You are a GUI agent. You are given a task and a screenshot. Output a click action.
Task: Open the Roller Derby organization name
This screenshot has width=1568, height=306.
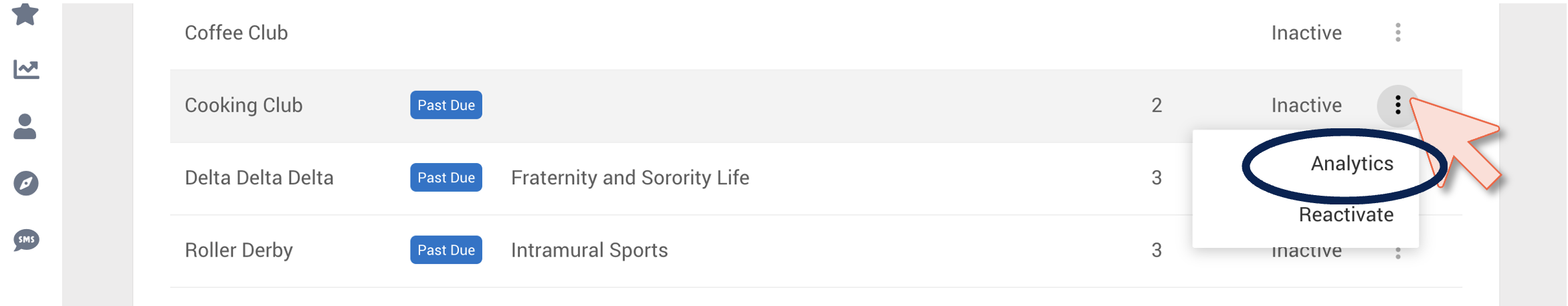pyautogui.click(x=239, y=250)
